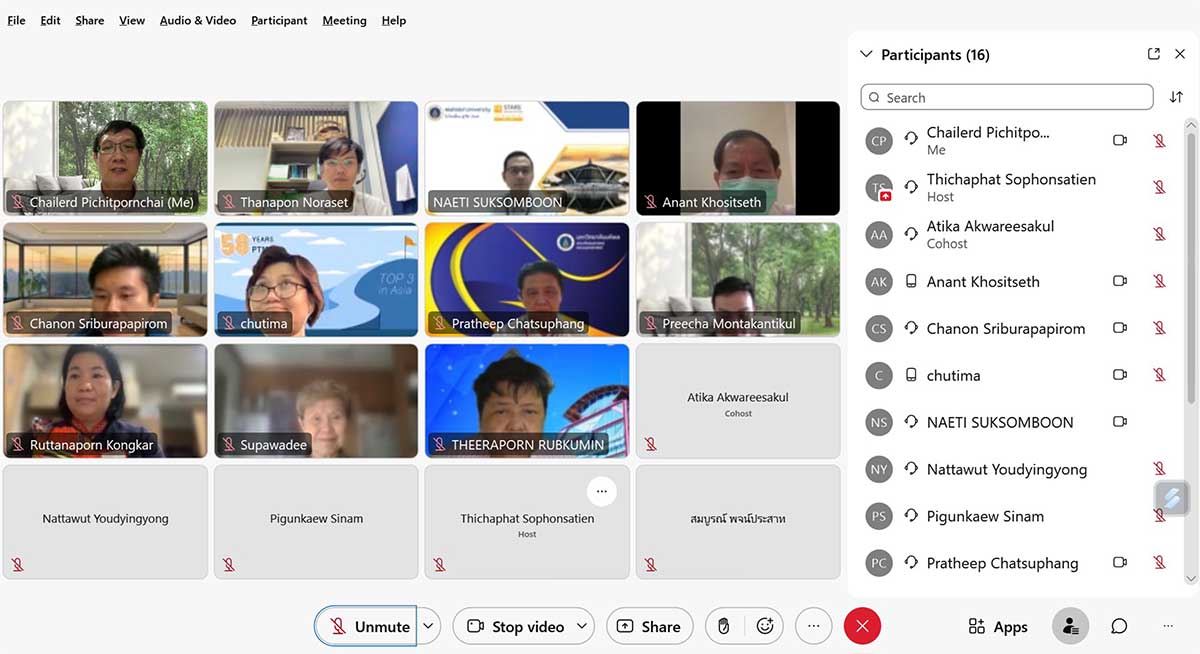Image resolution: width=1200 pixels, height=654 pixels.
Task: Stop your video camera
Action: (514, 626)
